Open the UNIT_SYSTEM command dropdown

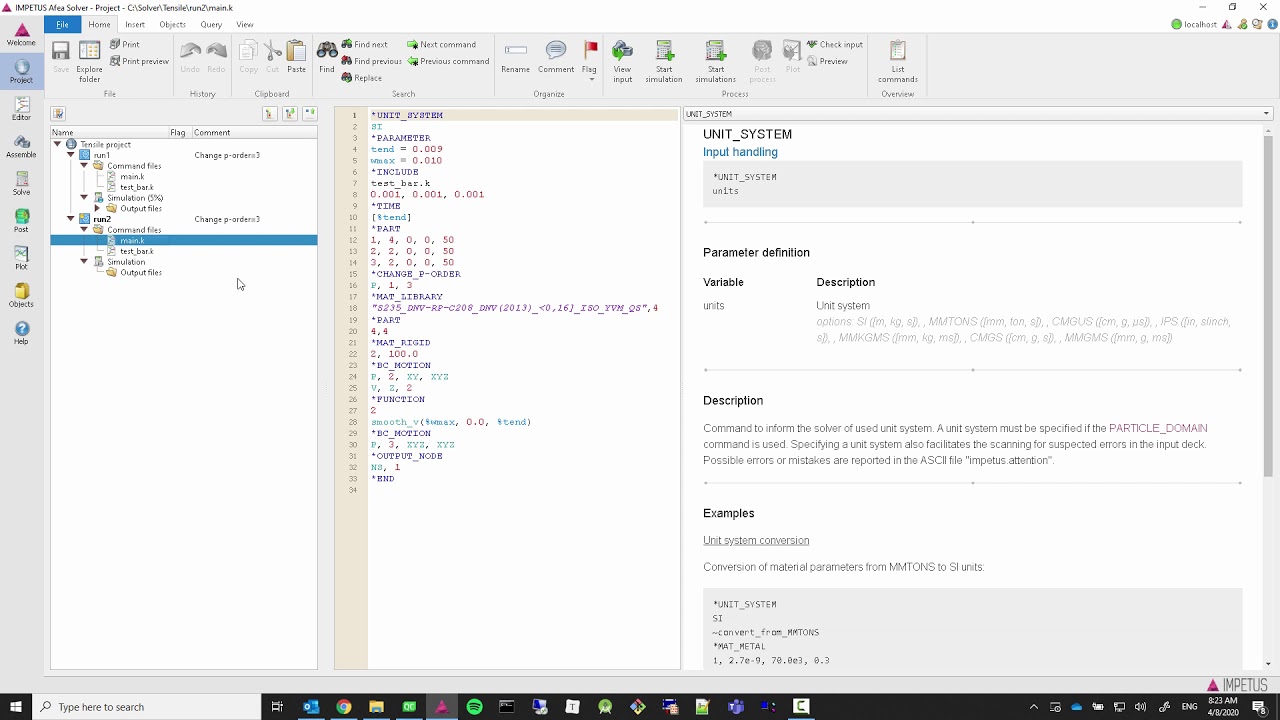1266,114
